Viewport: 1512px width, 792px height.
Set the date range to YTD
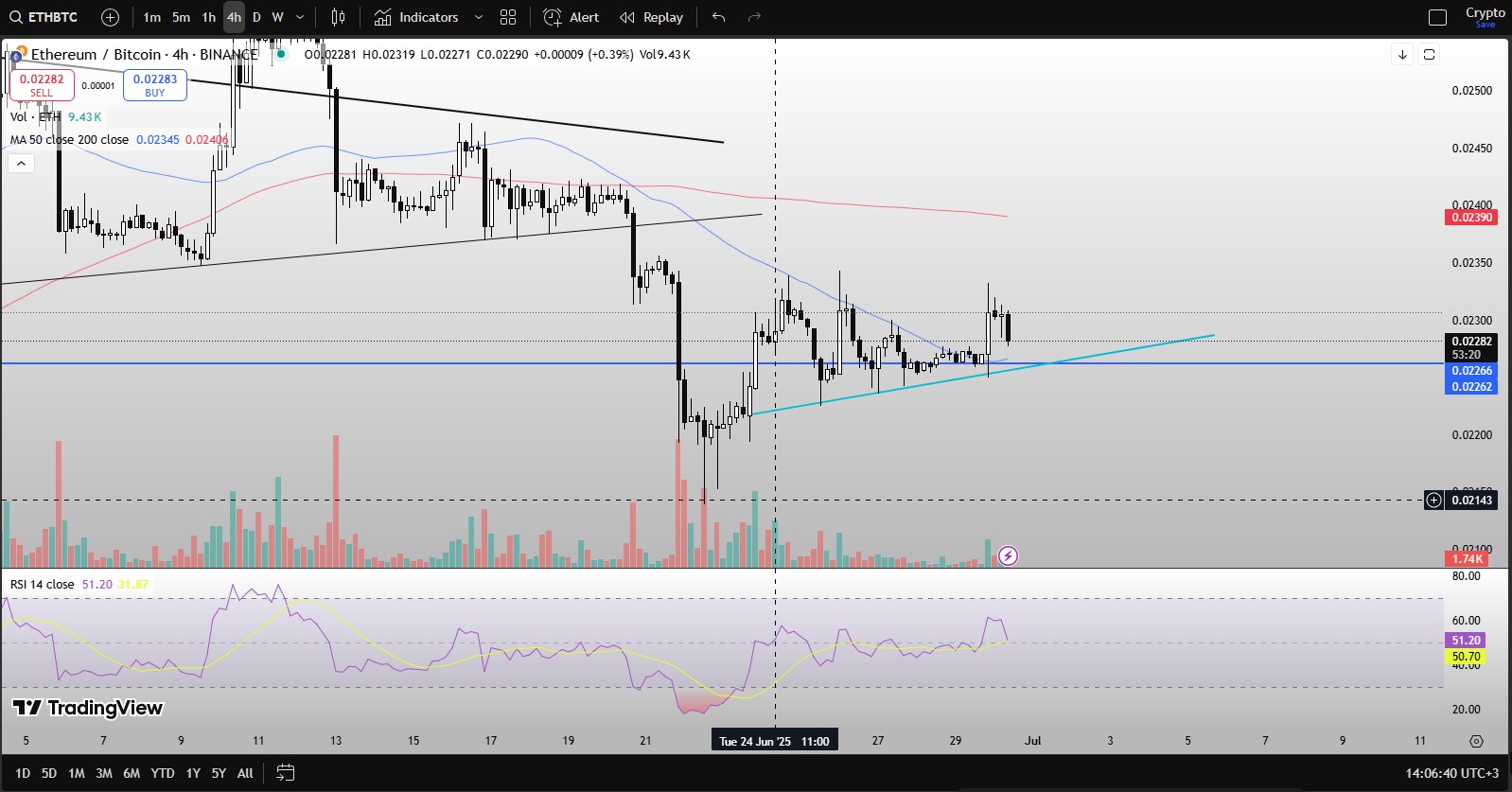[163, 773]
